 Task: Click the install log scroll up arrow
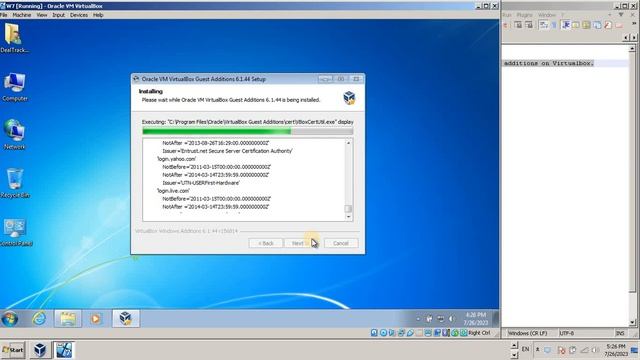click(x=349, y=143)
